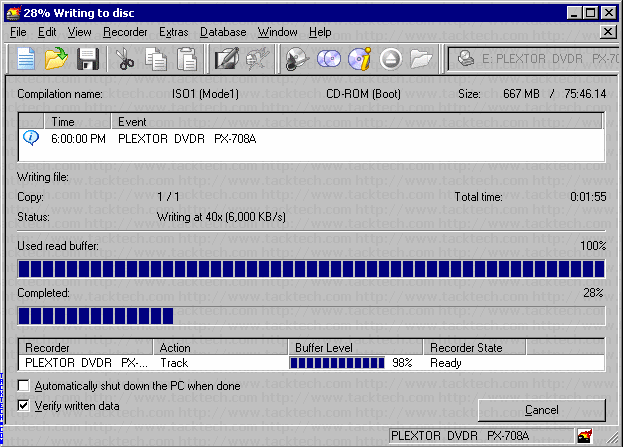Viewport: 623px width, 447px height.
Task: Click the status bar PLEXTOR DVDR PX-708A
Action: point(482,436)
